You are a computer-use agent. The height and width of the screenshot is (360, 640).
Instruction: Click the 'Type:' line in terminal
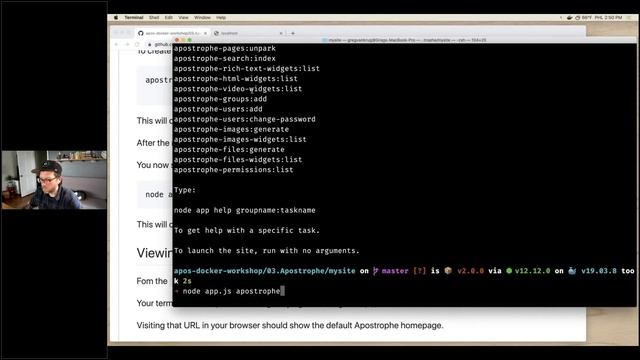click(185, 190)
